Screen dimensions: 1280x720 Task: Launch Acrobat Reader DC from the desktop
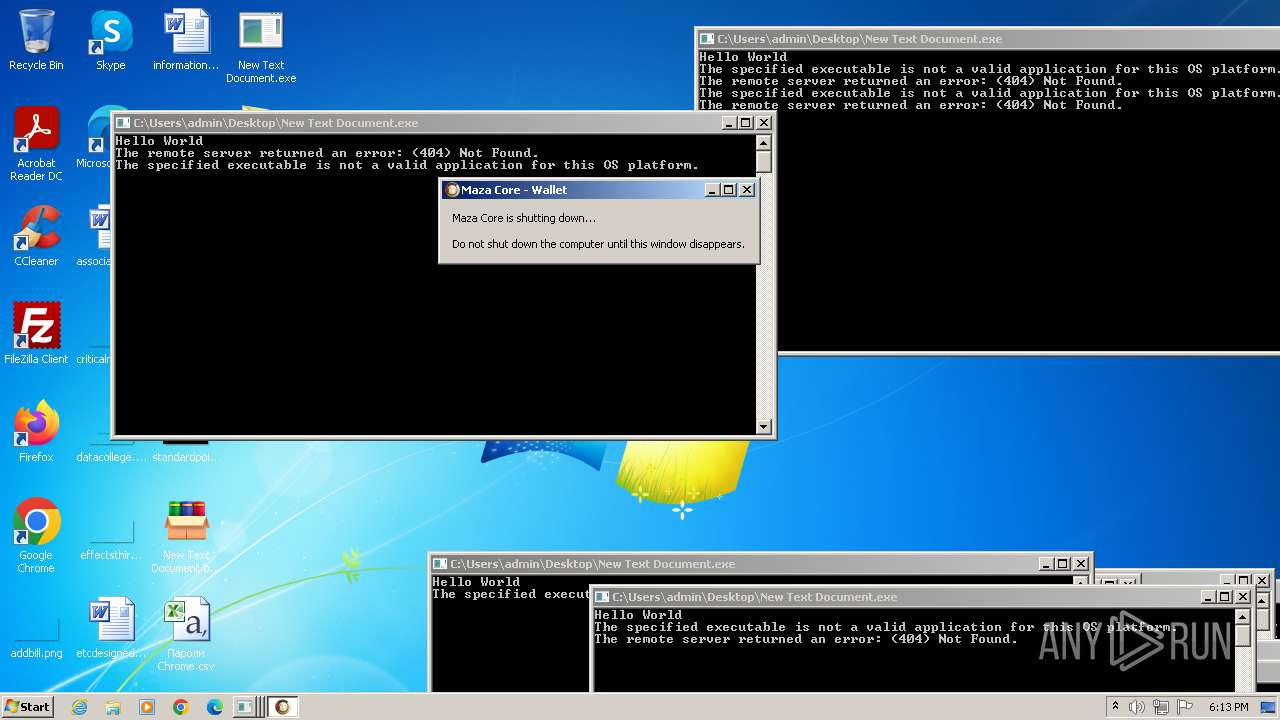click(x=36, y=144)
